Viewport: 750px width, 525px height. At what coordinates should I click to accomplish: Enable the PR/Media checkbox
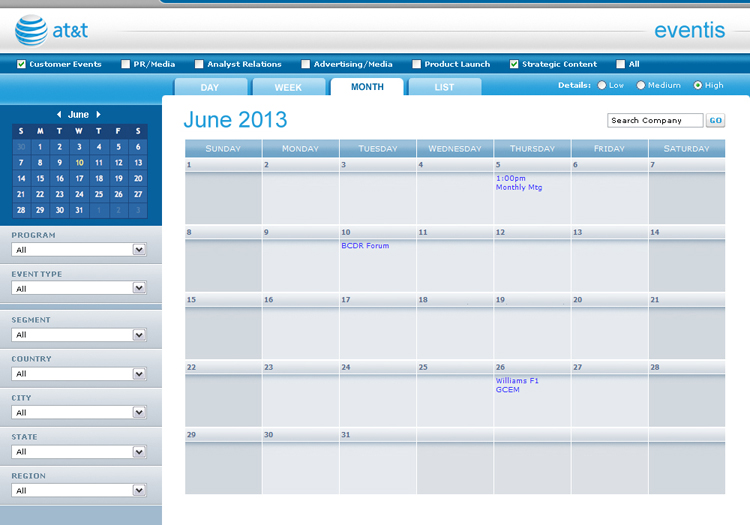[125, 64]
